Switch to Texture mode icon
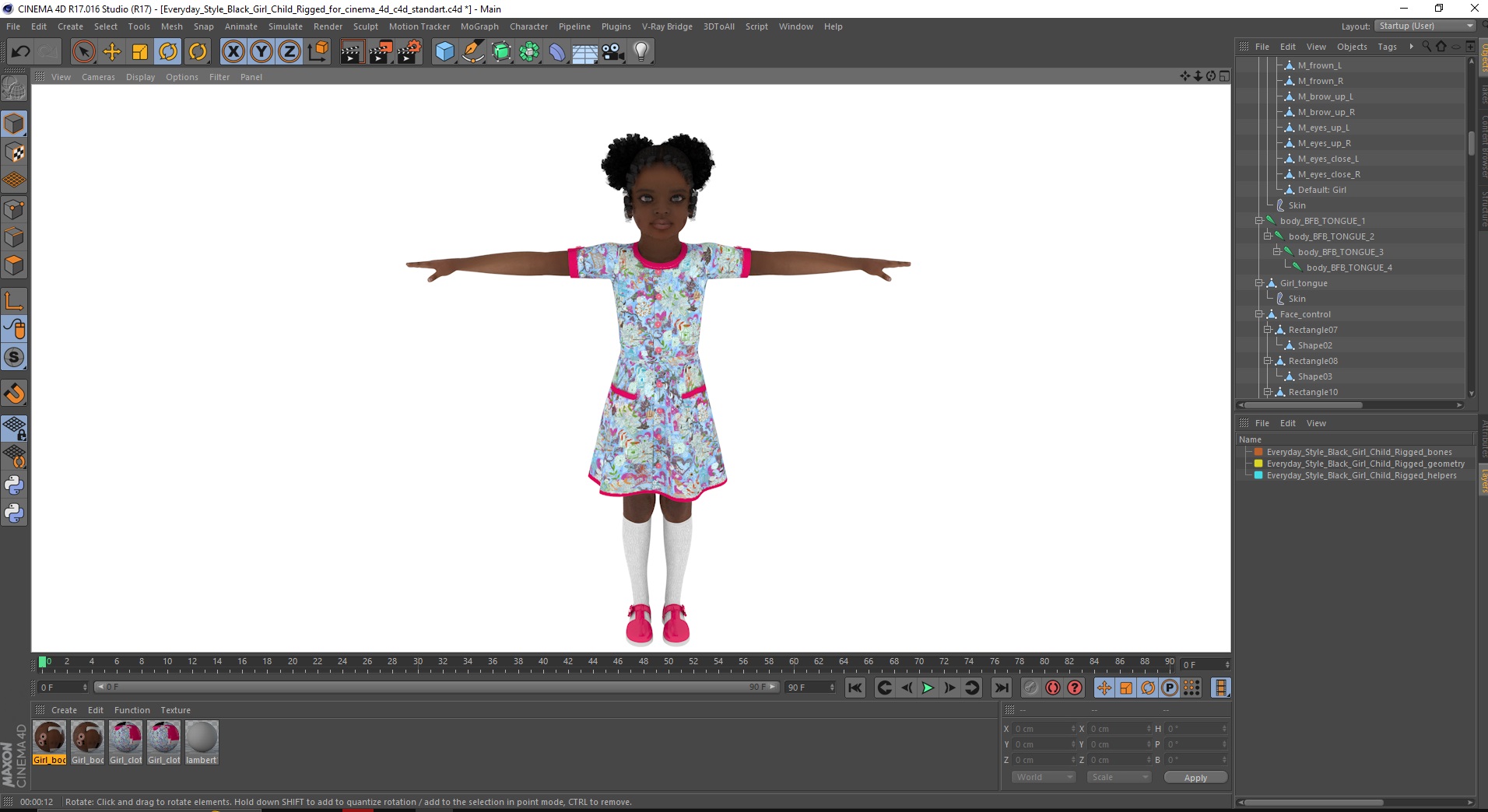This screenshot has height=812, width=1488. (14, 152)
